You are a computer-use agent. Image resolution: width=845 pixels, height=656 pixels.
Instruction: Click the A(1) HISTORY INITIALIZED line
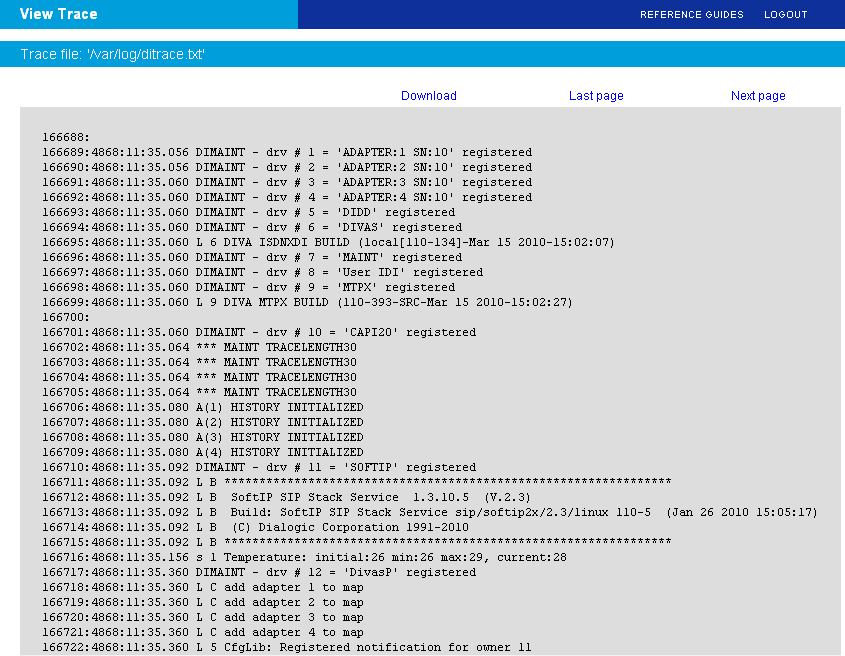203,407
